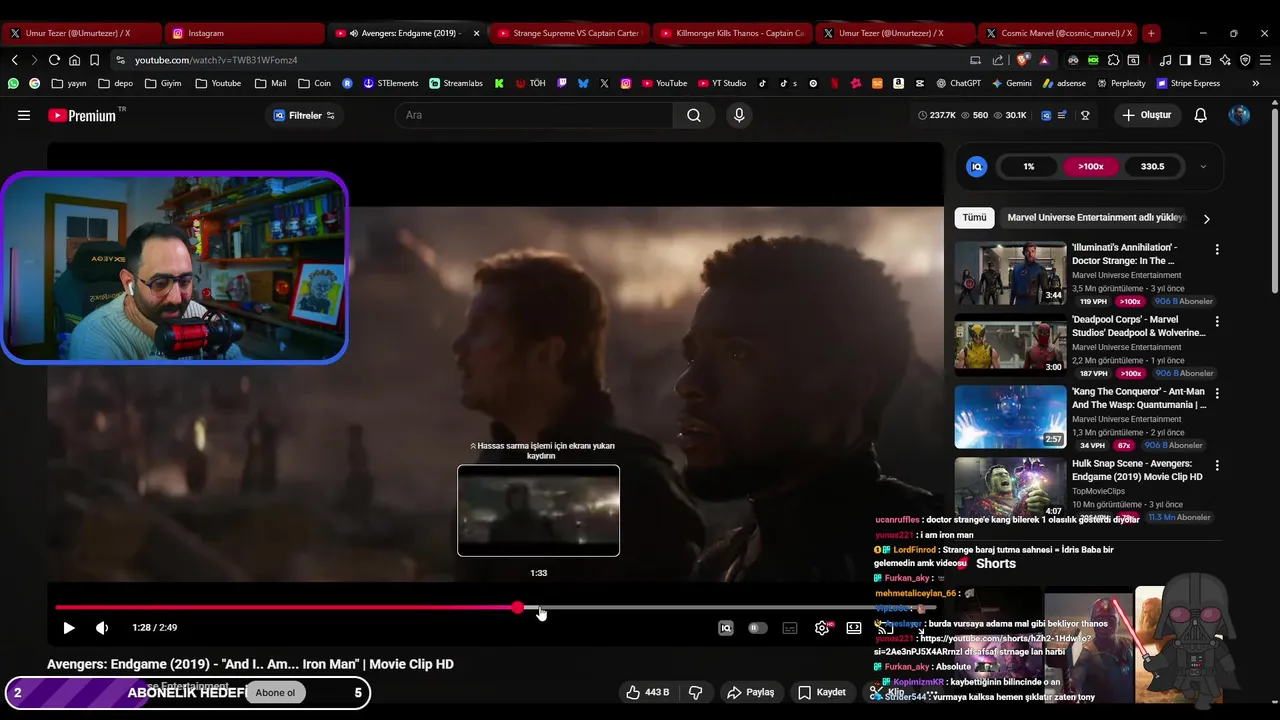Toggle theater mode on player
Screen dimensions: 1280x720
[854, 628]
